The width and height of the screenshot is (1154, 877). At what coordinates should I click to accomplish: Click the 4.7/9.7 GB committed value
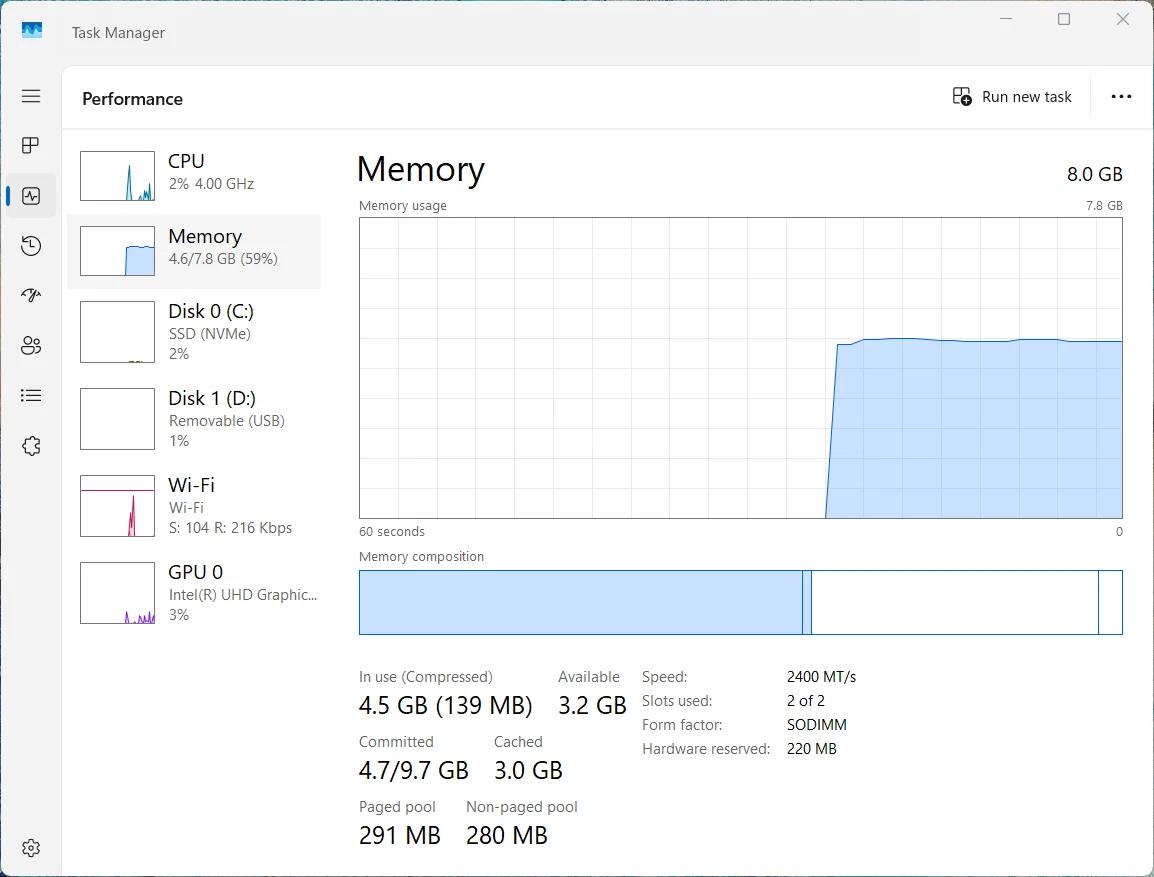[414, 770]
